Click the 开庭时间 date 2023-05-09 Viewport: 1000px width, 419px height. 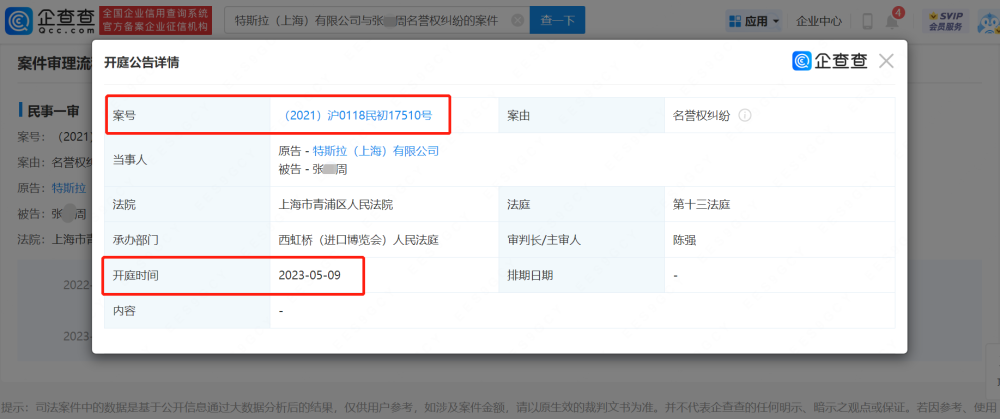(310, 275)
